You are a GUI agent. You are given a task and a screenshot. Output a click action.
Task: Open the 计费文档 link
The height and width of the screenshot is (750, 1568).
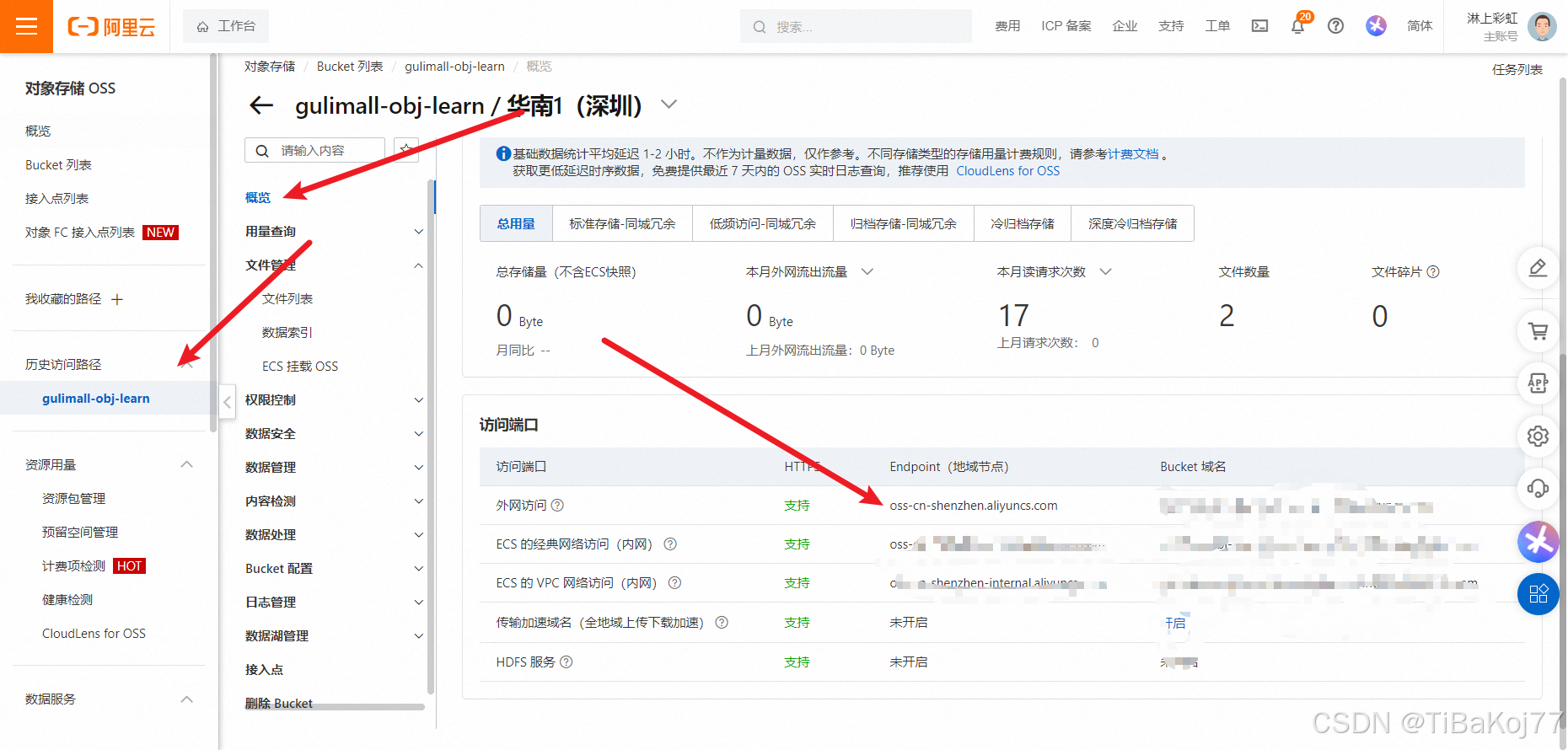[x=1133, y=154]
